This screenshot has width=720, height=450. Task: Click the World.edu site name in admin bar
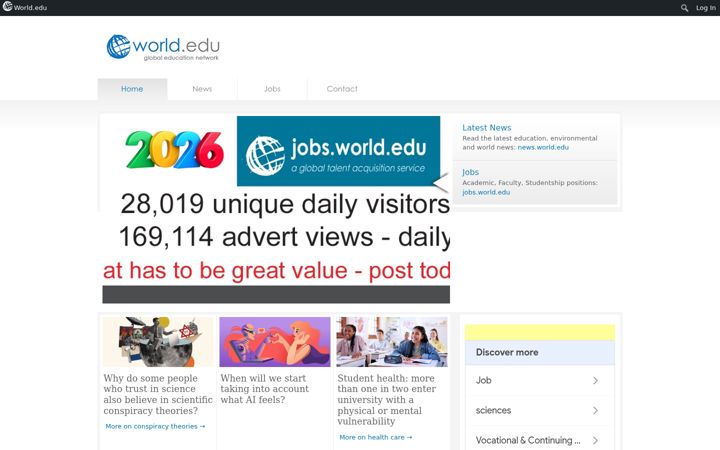coord(30,8)
